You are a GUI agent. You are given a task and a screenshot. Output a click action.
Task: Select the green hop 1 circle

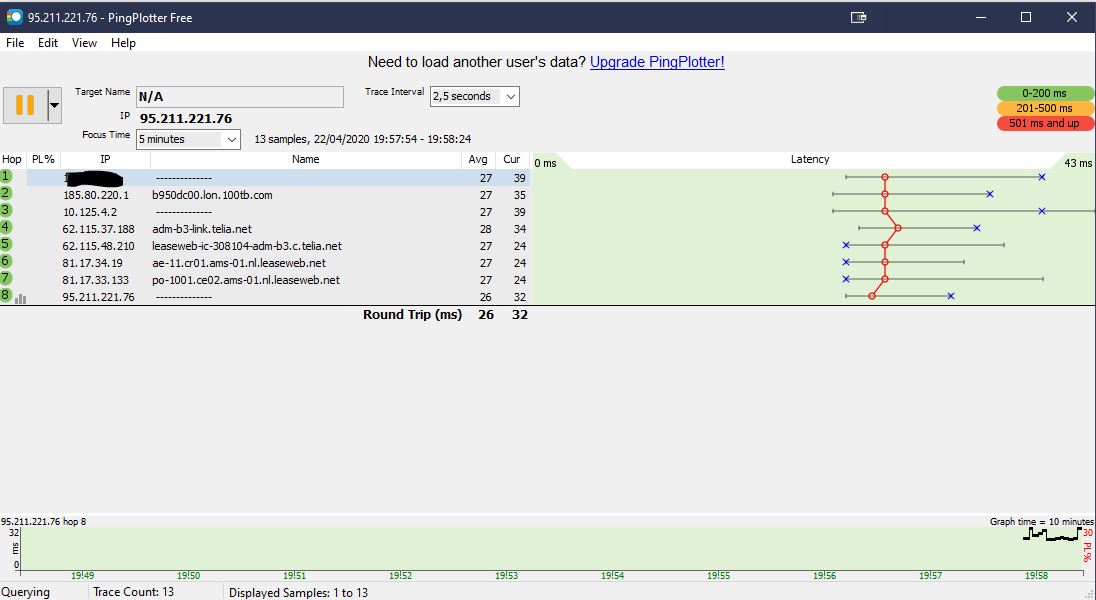7,176
